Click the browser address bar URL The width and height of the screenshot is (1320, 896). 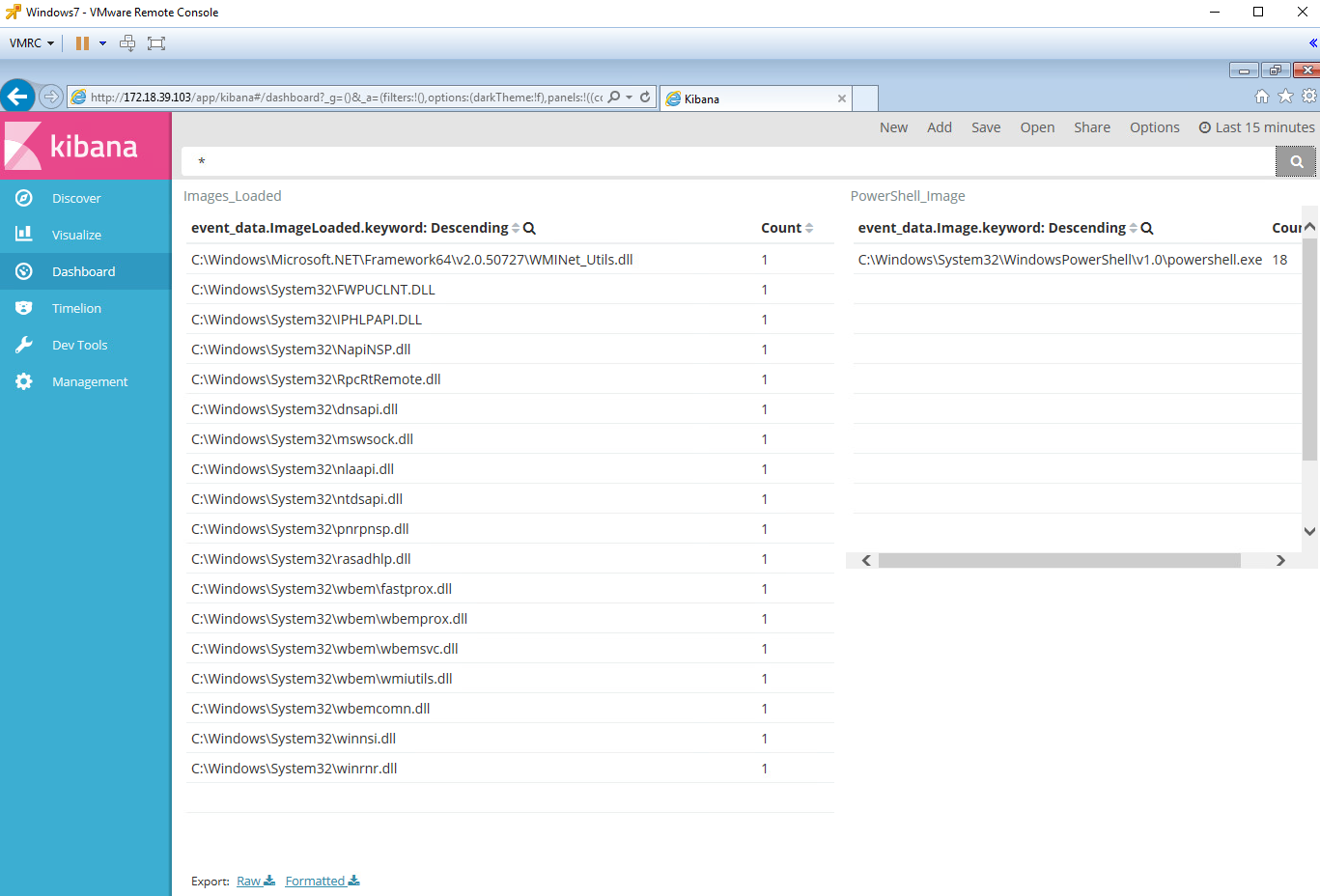point(347,98)
